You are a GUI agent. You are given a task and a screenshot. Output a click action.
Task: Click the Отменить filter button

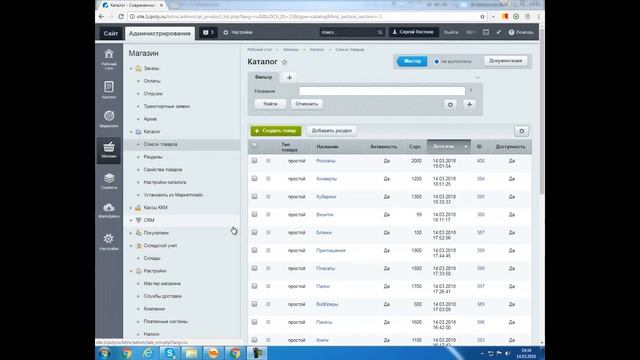307,104
